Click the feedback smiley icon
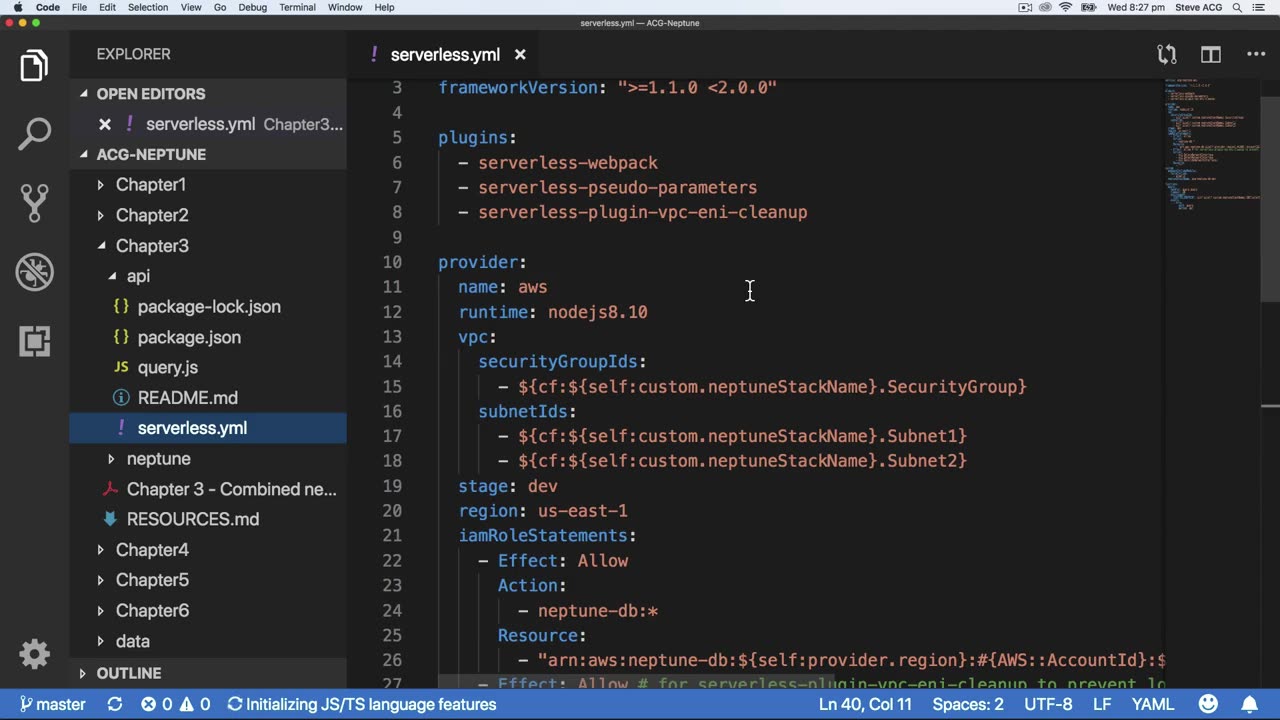 point(1208,704)
